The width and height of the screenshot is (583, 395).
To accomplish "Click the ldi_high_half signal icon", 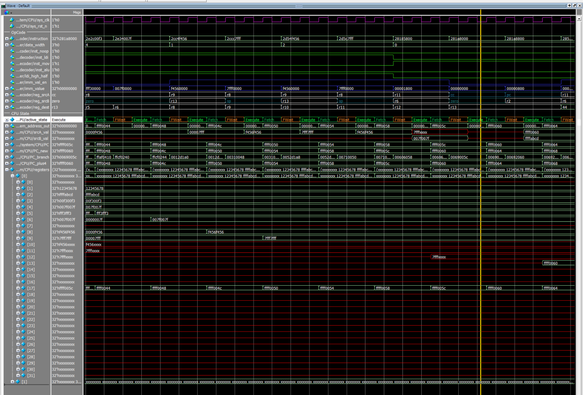I will point(12,76).
